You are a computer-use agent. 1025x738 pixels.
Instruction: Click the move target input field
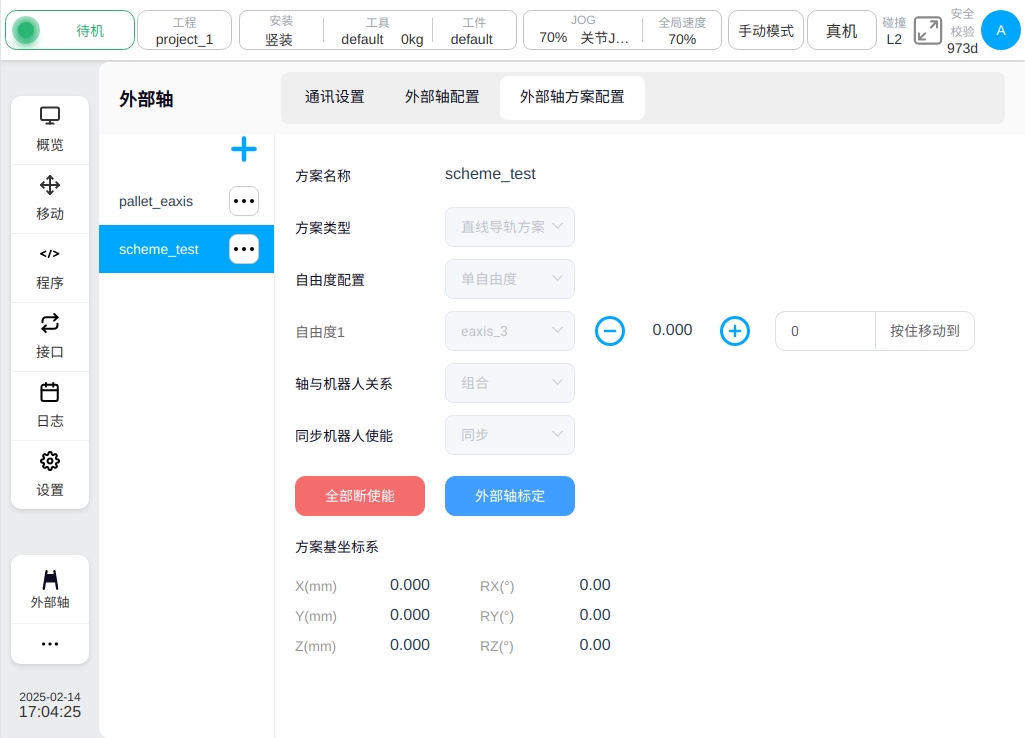(825, 331)
